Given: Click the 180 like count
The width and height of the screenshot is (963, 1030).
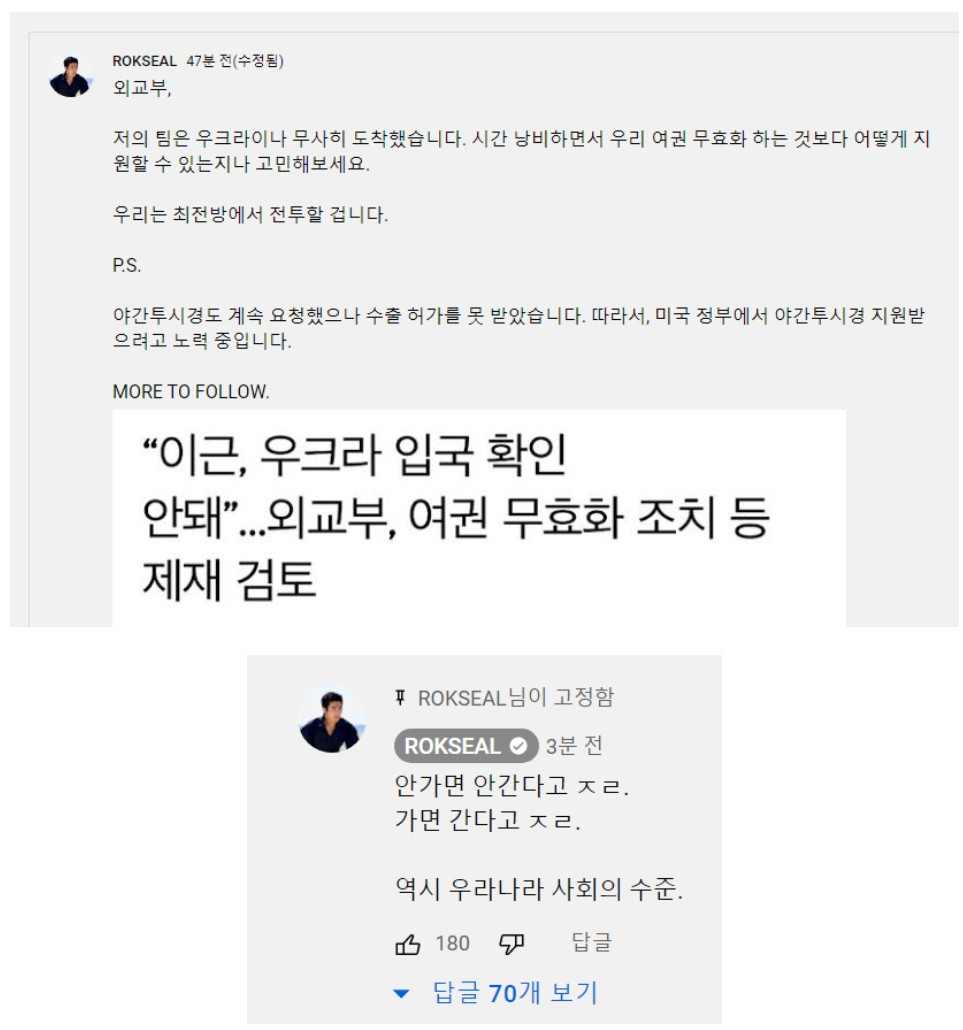Looking at the screenshot, I should tap(453, 944).
